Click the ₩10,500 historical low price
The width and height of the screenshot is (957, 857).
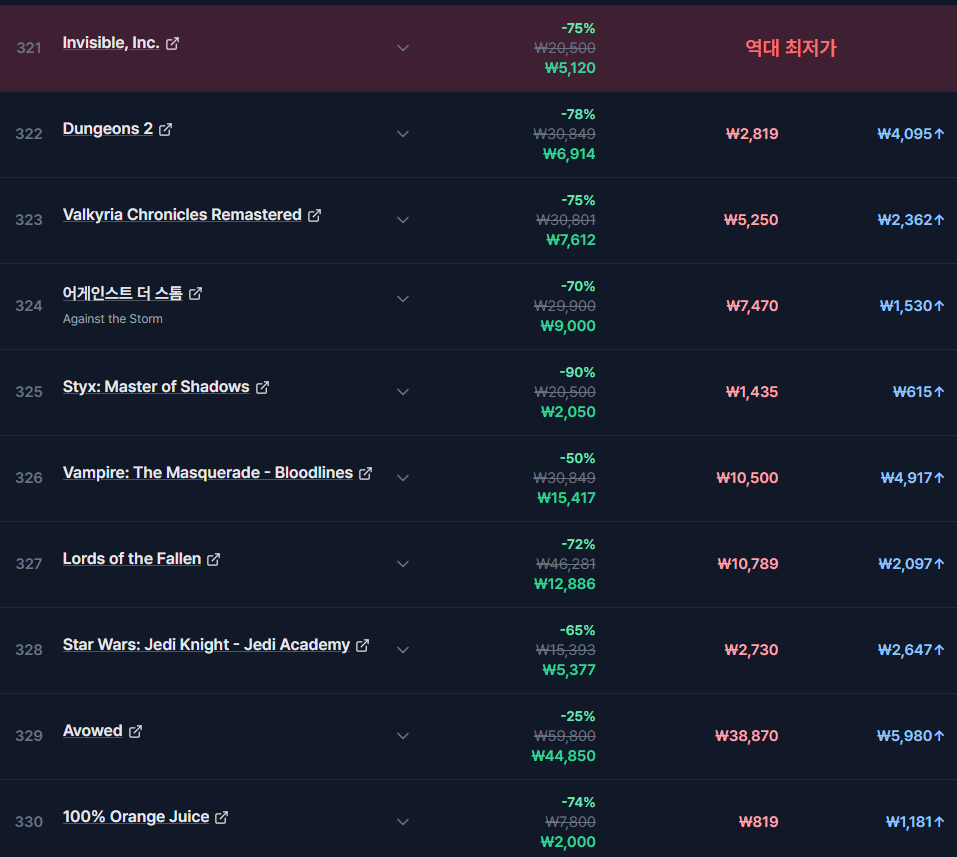click(748, 478)
